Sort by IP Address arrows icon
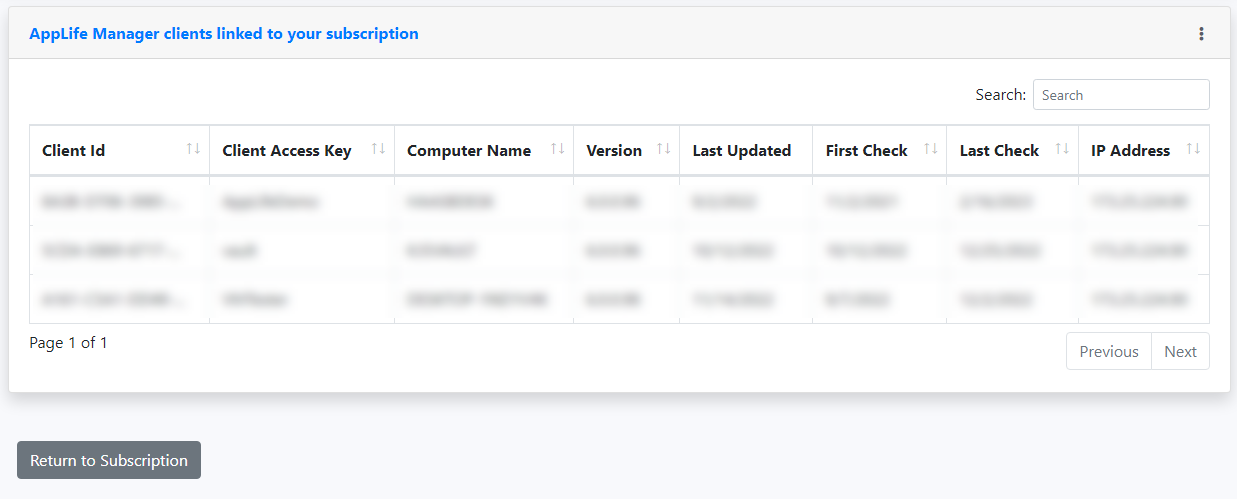 1193,149
